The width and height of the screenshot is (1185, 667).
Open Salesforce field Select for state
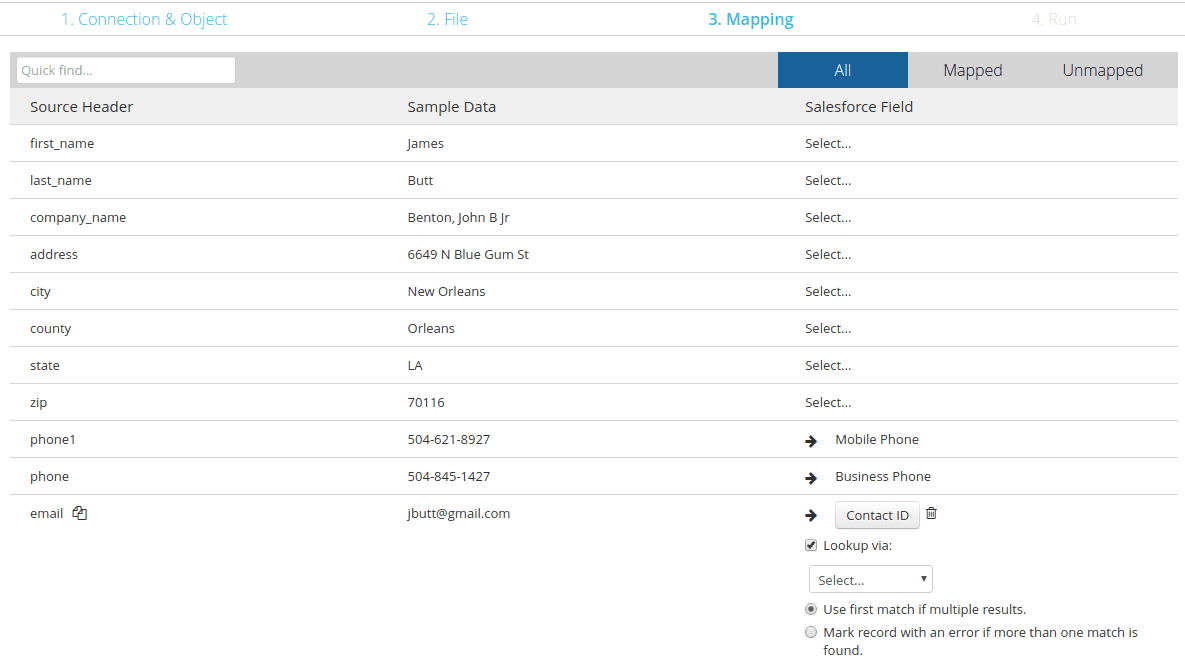pyautogui.click(x=828, y=366)
